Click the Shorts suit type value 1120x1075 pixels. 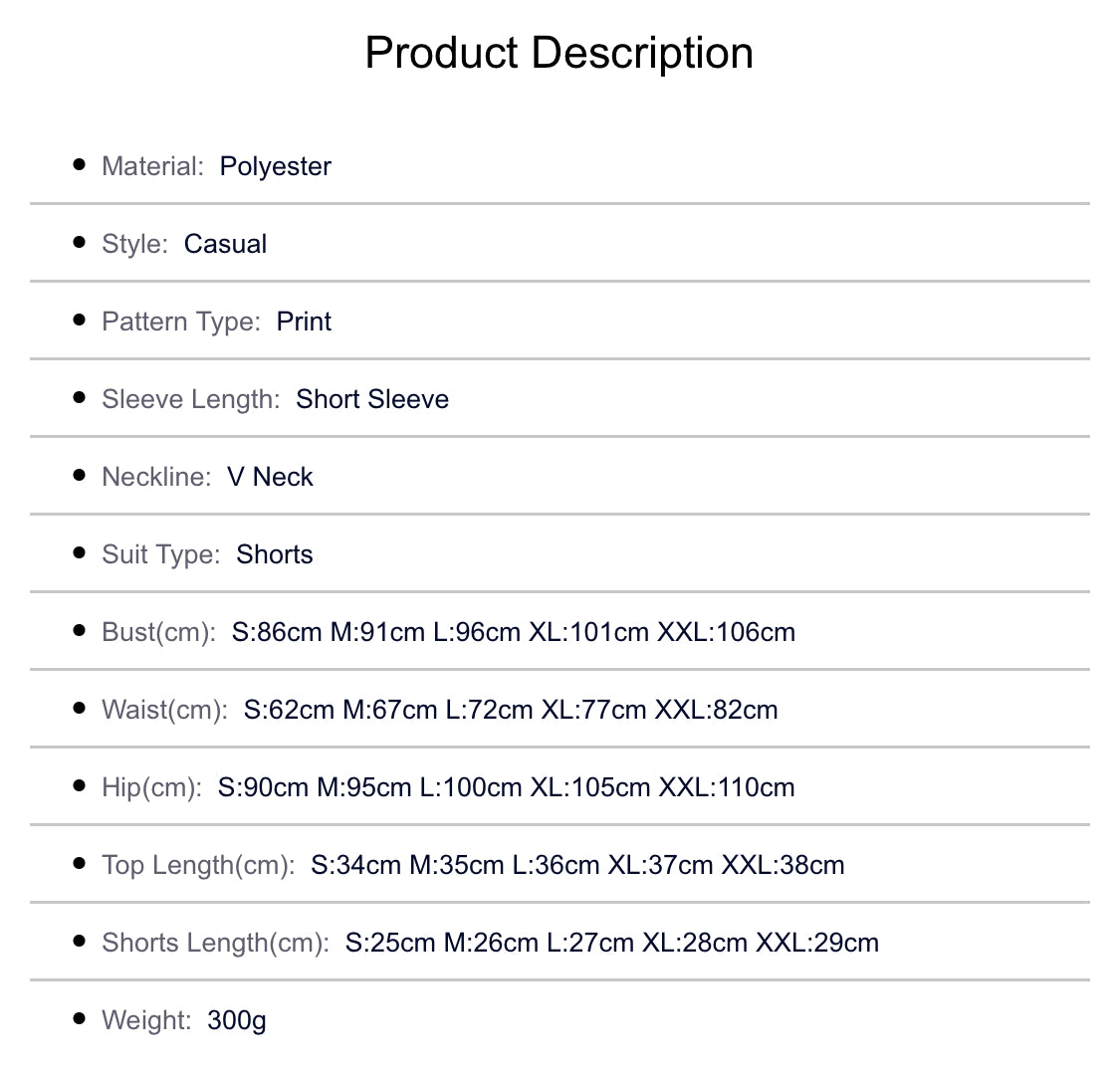(274, 554)
